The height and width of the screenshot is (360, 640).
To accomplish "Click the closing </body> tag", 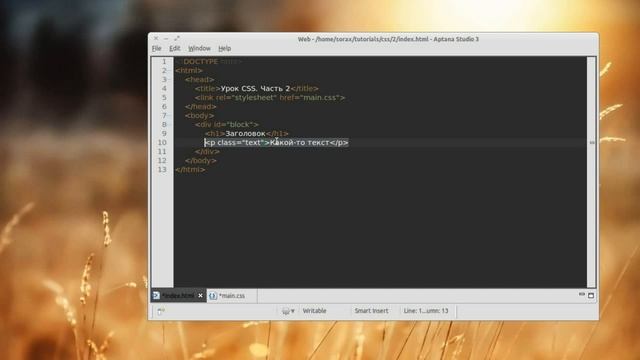I will point(201,160).
